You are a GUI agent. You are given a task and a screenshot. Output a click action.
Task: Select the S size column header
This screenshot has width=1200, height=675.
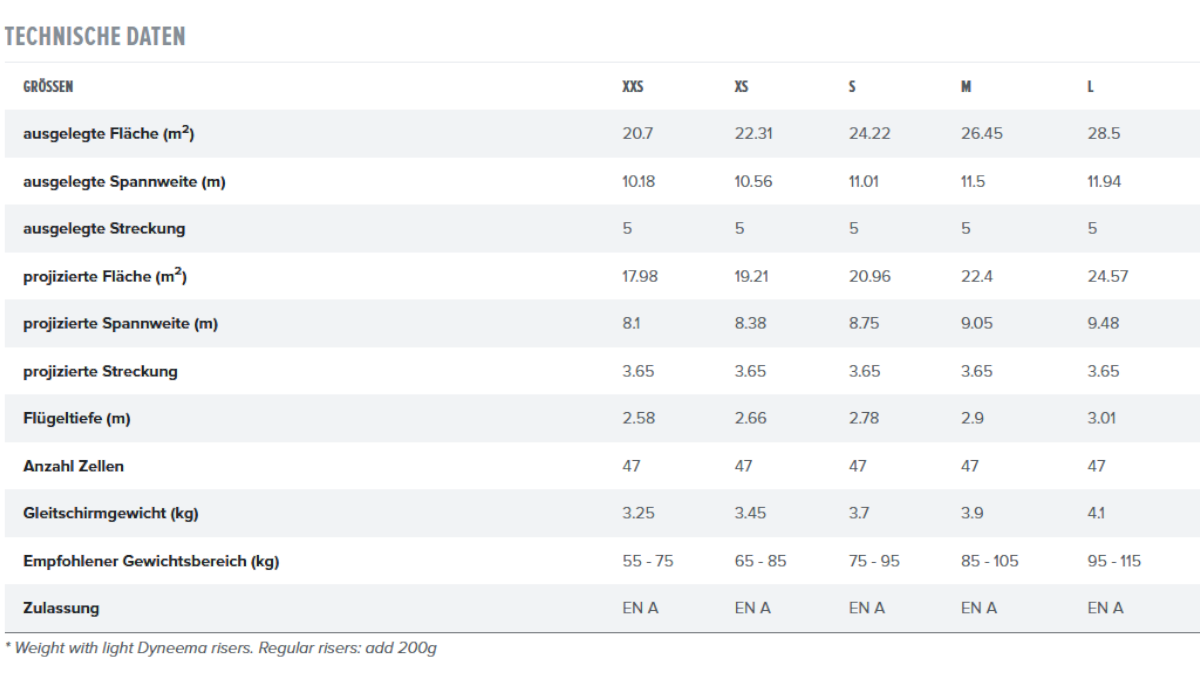point(852,87)
